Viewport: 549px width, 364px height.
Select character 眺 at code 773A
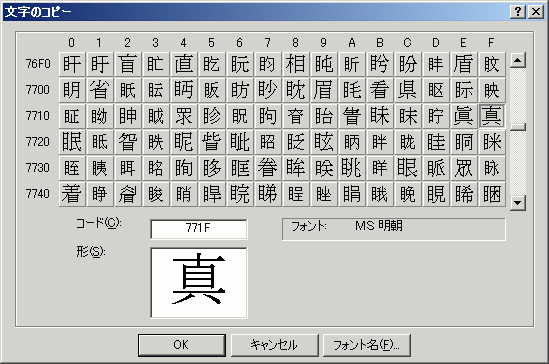352,168
